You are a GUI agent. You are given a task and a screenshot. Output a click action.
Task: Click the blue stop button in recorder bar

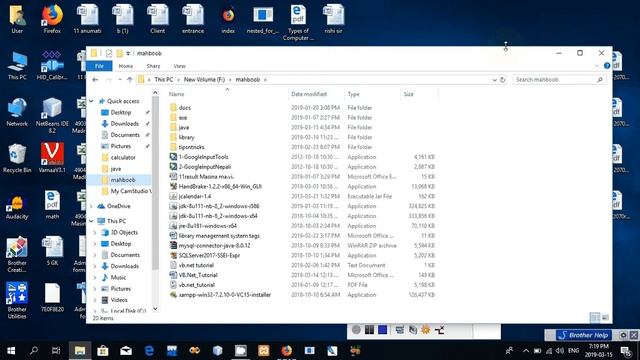point(382,330)
